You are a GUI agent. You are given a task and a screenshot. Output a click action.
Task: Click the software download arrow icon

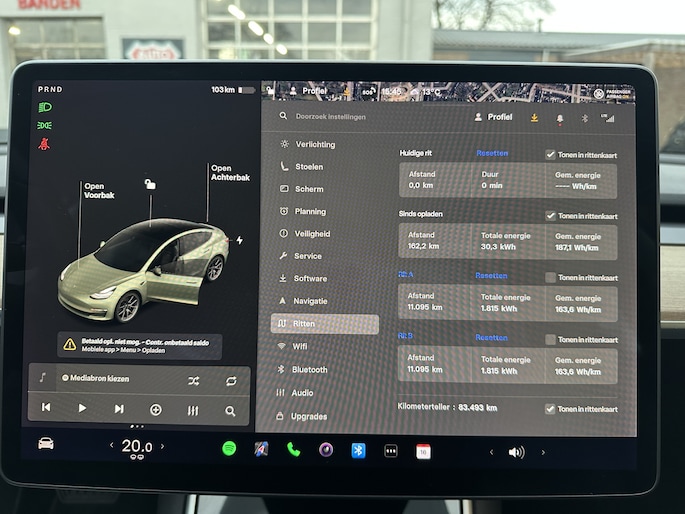coord(534,118)
